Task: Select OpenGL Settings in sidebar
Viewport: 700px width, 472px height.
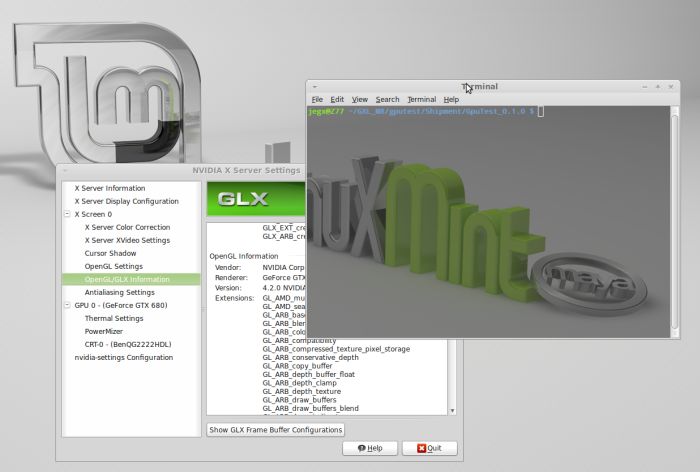Action: [x=114, y=266]
